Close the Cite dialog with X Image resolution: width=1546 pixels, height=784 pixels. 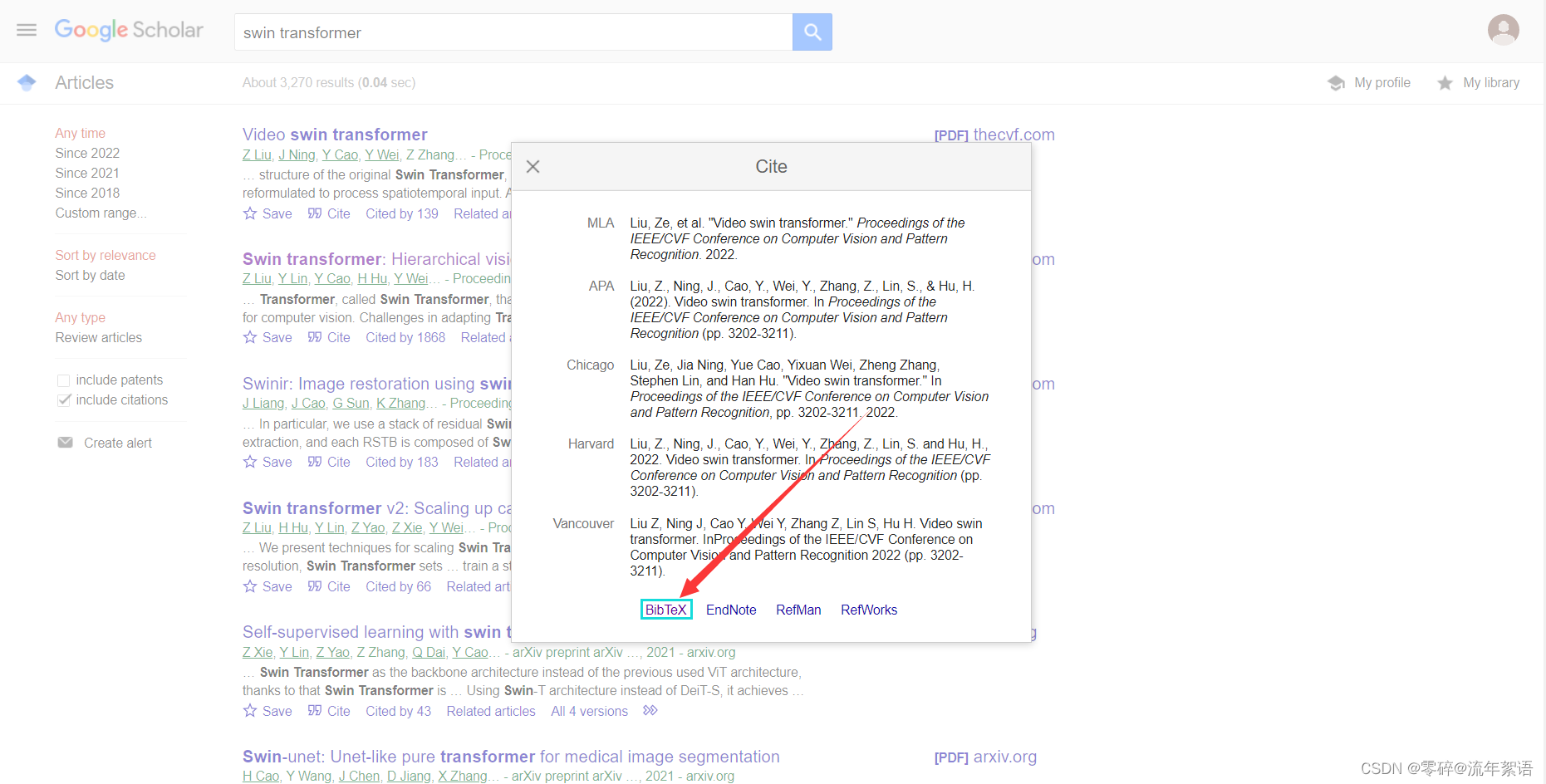pyautogui.click(x=533, y=167)
